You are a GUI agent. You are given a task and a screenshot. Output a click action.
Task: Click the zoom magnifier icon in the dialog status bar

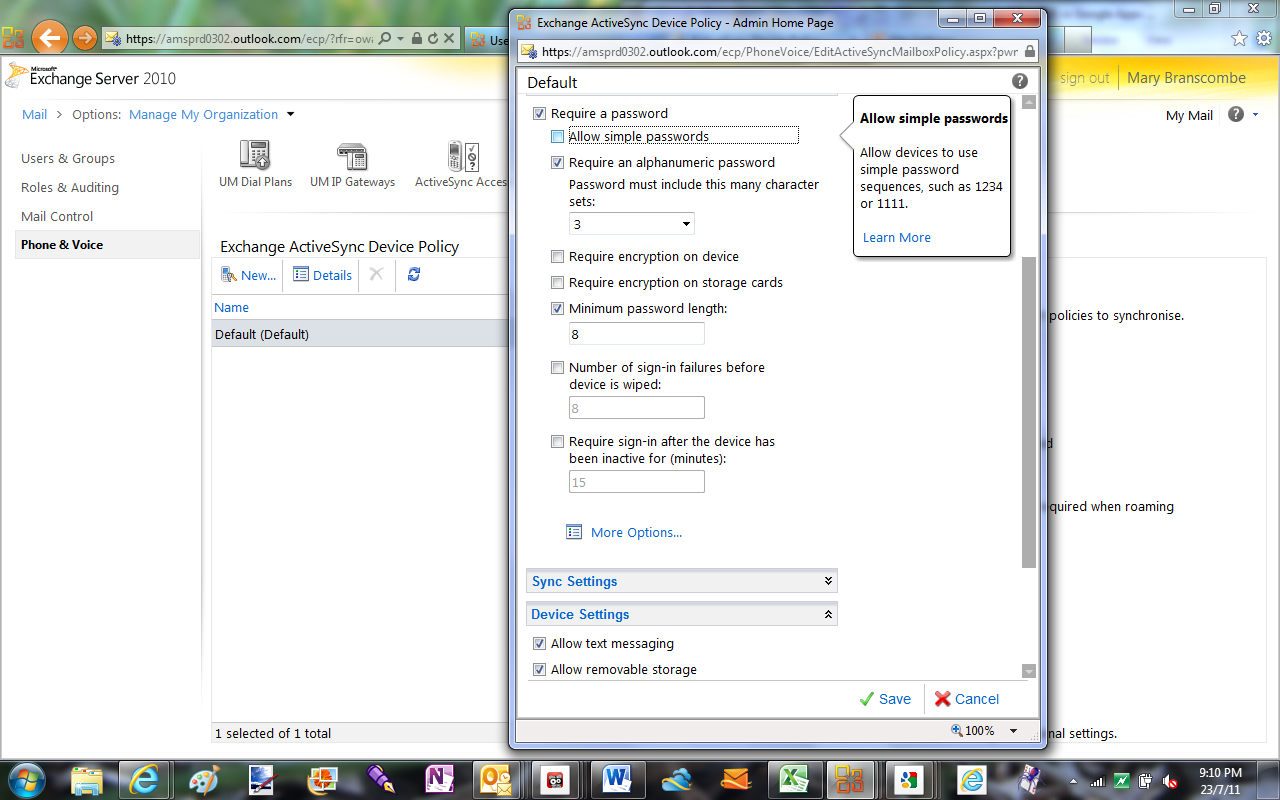tap(957, 731)
